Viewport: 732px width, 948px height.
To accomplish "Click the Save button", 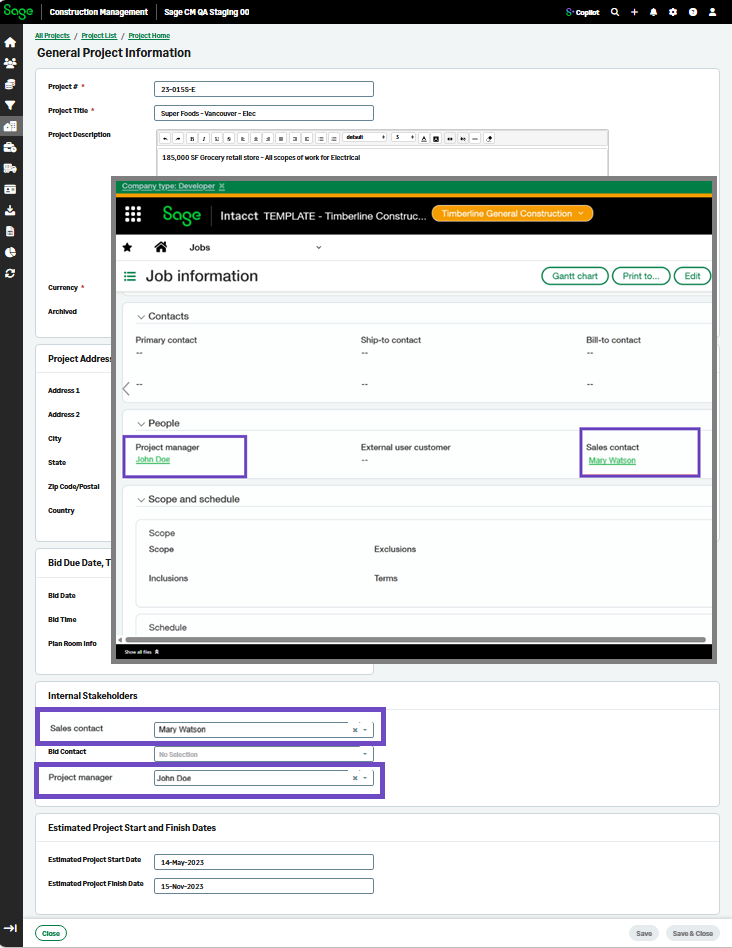I will pyautogui.click(x=644, y=933).
